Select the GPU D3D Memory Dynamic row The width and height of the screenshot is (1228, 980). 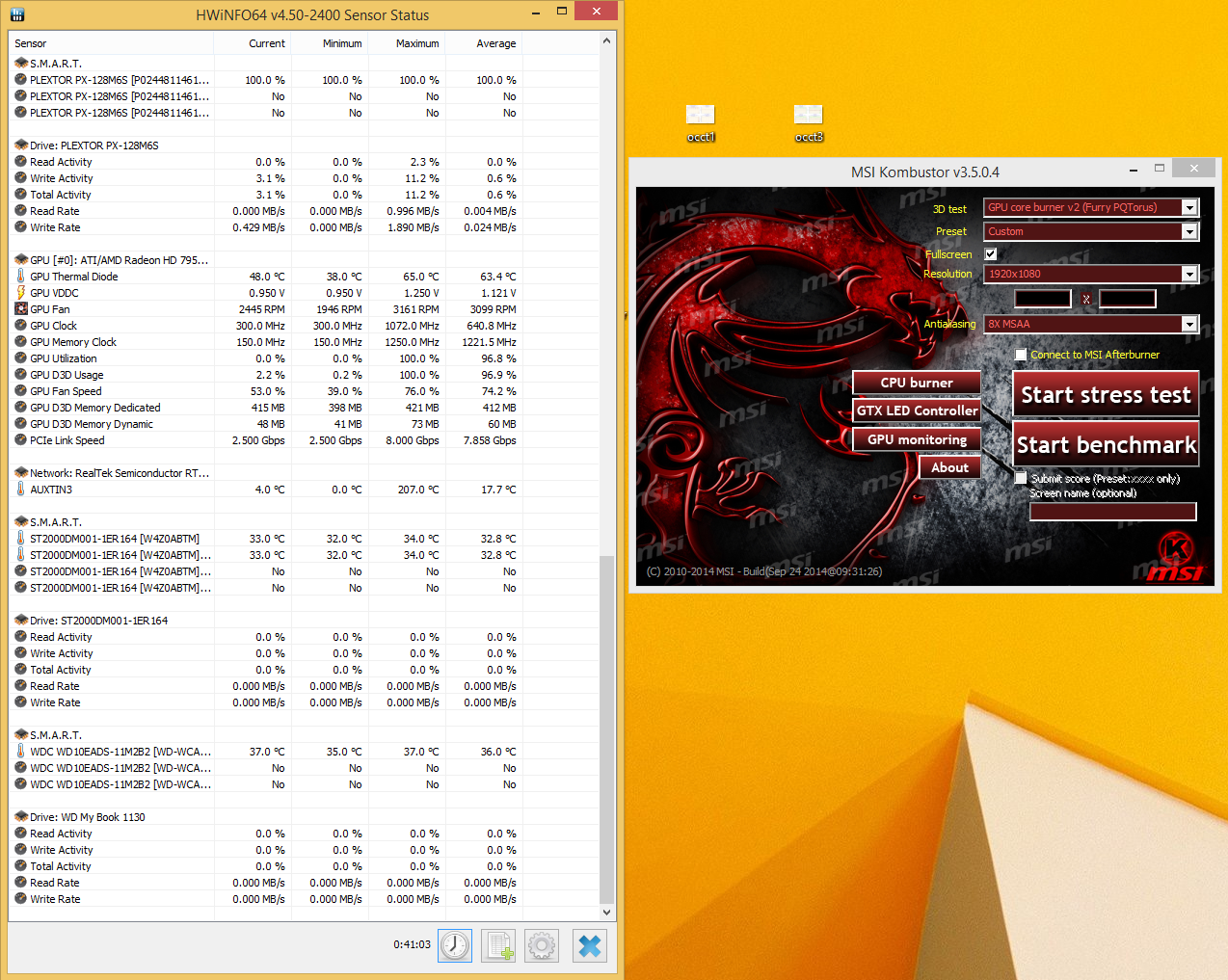coord(266,424)
